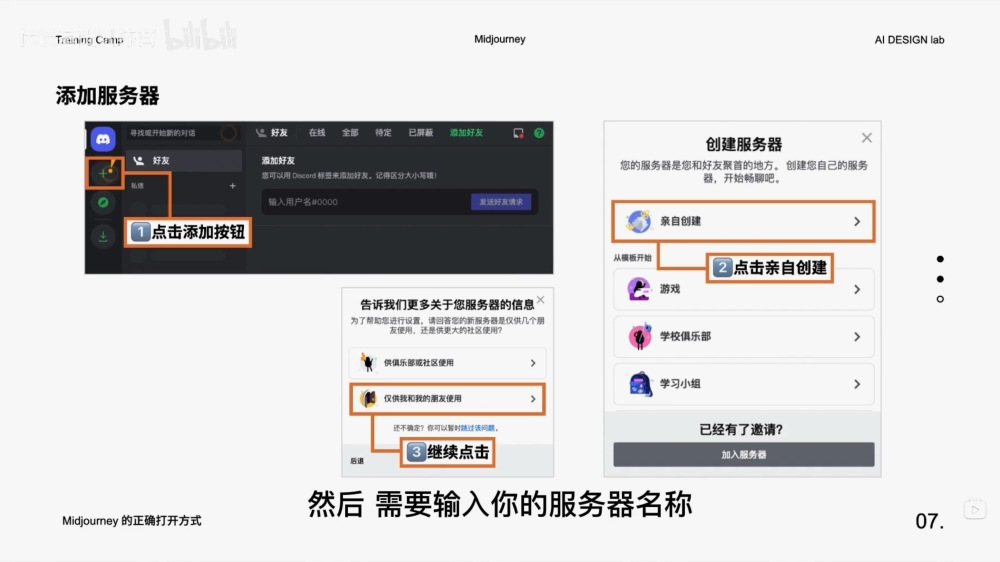Switch to the 好友 header tab
The height and width of the screenshot is (562, 1000).
click(x=273, y=133)
